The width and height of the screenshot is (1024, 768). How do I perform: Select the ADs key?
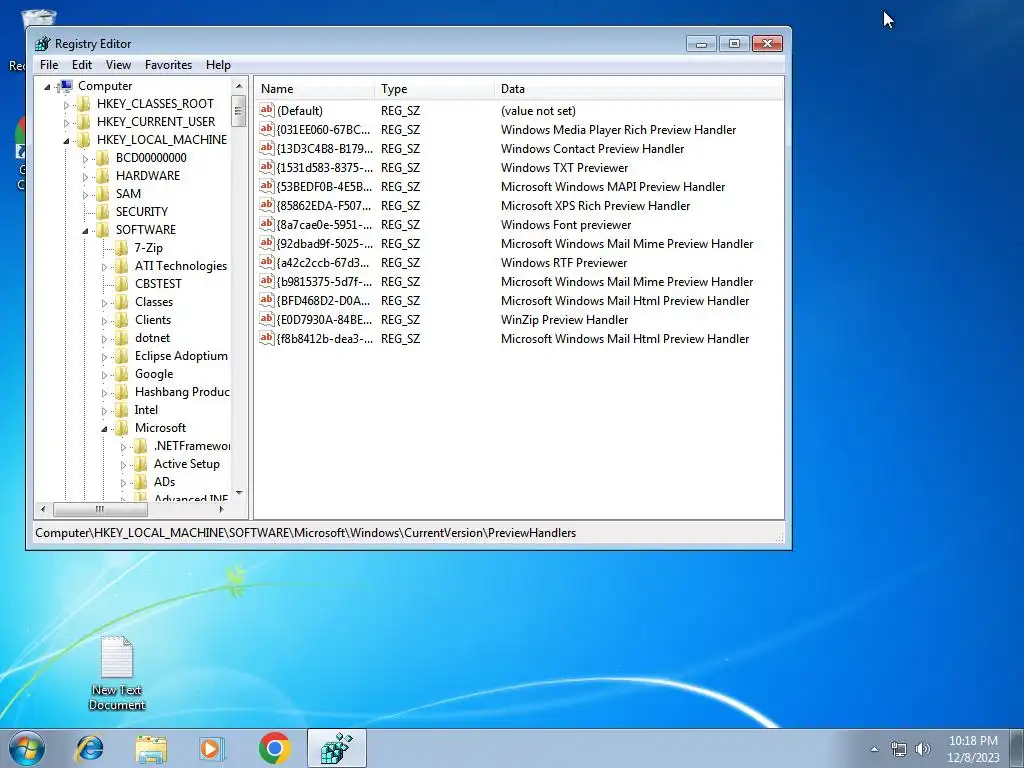click(x=165, y=482)
